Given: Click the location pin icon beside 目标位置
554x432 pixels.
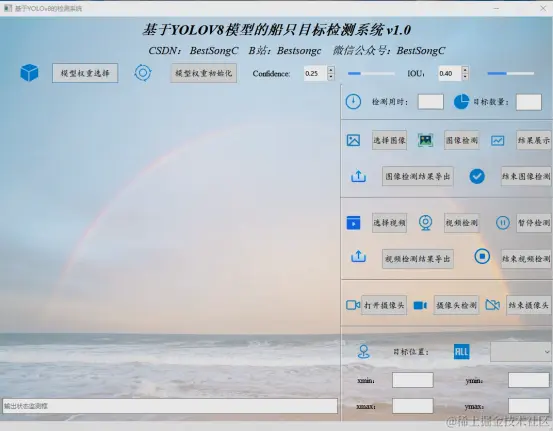Looking at the screenshot, I should point(364,352).
